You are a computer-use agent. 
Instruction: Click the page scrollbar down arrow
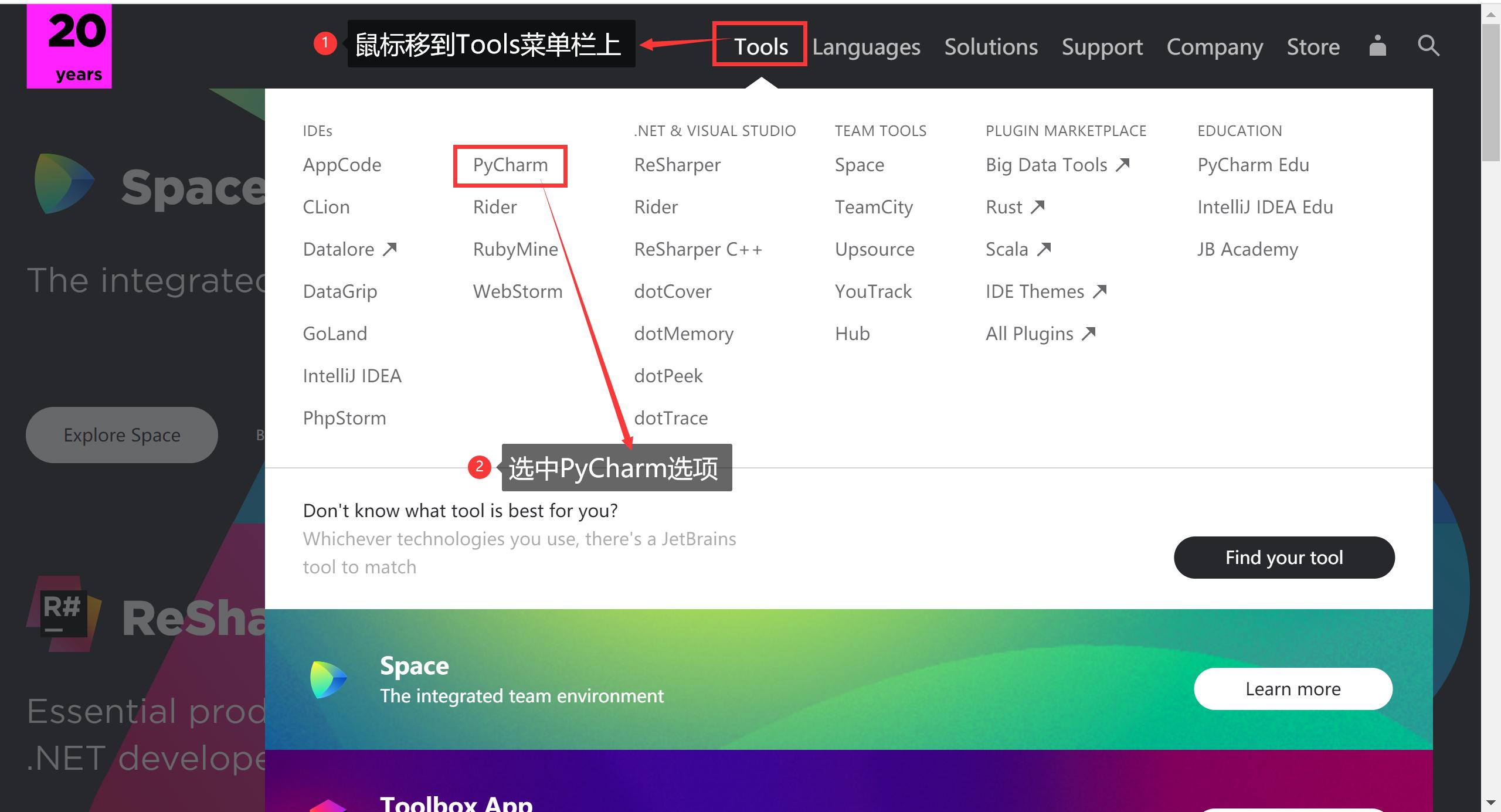1490,802
